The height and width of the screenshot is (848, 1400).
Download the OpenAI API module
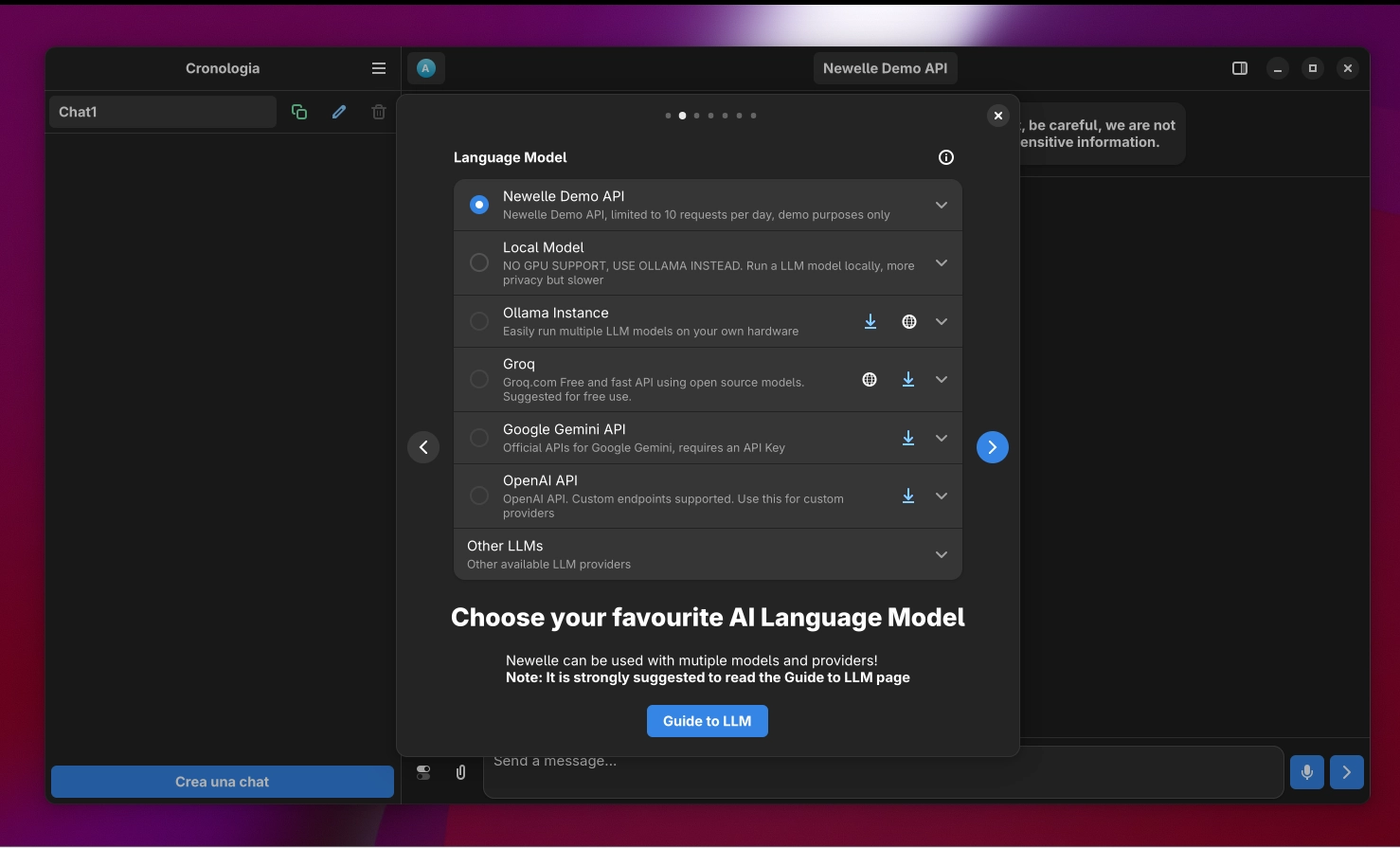coord(908,496)
